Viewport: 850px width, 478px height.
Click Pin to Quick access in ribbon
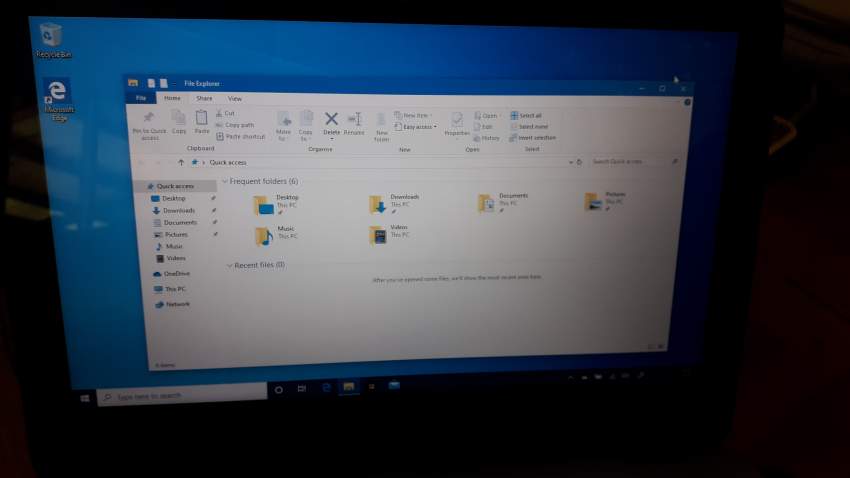(149, 125)
